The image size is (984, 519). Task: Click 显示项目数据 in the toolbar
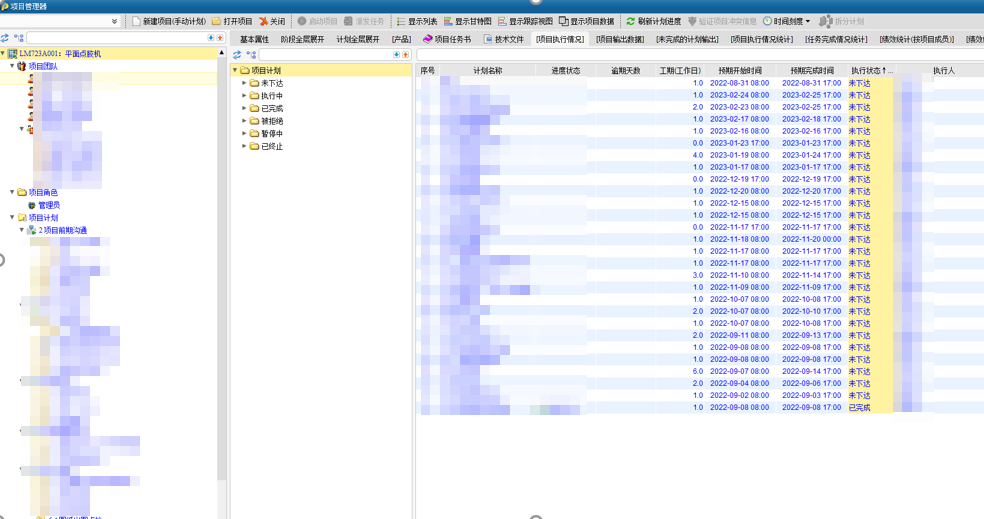(587, 21)
